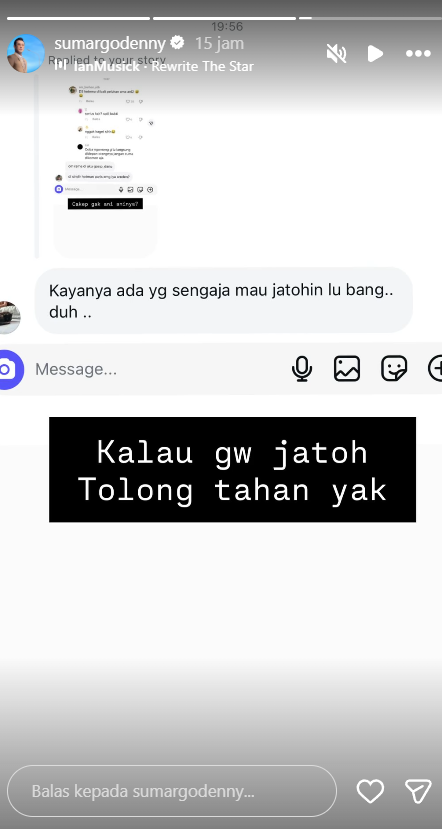Viewport: 442px width, 829px height.
Task: Open sumargodenny profile picture
Action: (x=25, y=53)
